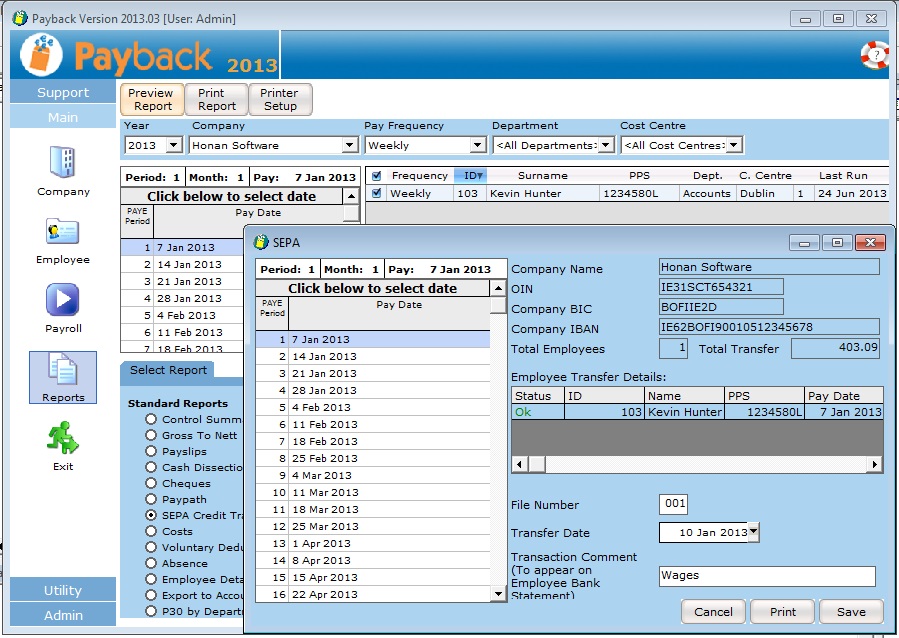Select the Cheques report radio button
Screen dimensions: 899x638
151,484
